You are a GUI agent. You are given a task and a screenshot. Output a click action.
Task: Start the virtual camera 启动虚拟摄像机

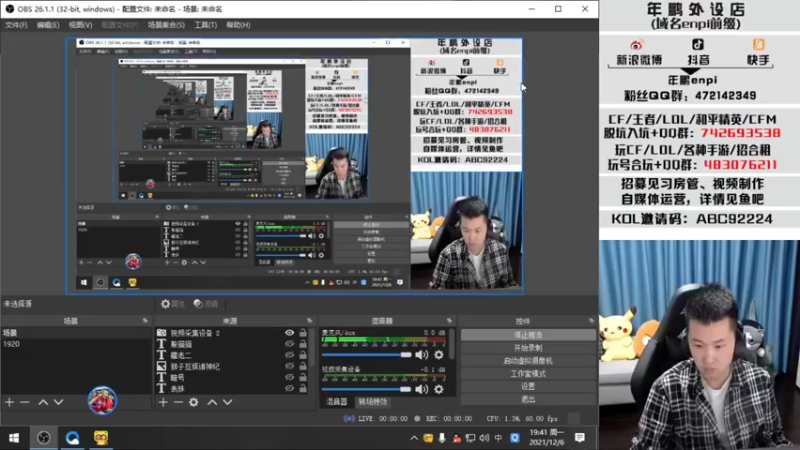pos(528,361)
